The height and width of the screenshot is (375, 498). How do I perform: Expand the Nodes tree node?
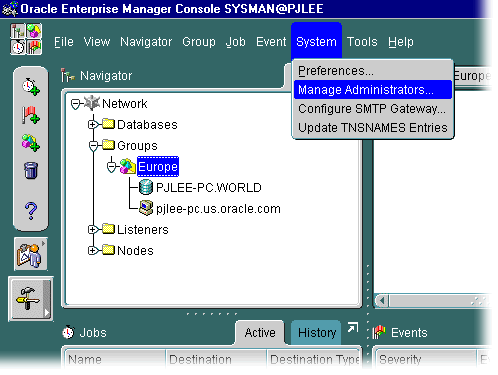click(x=92, y=250)
